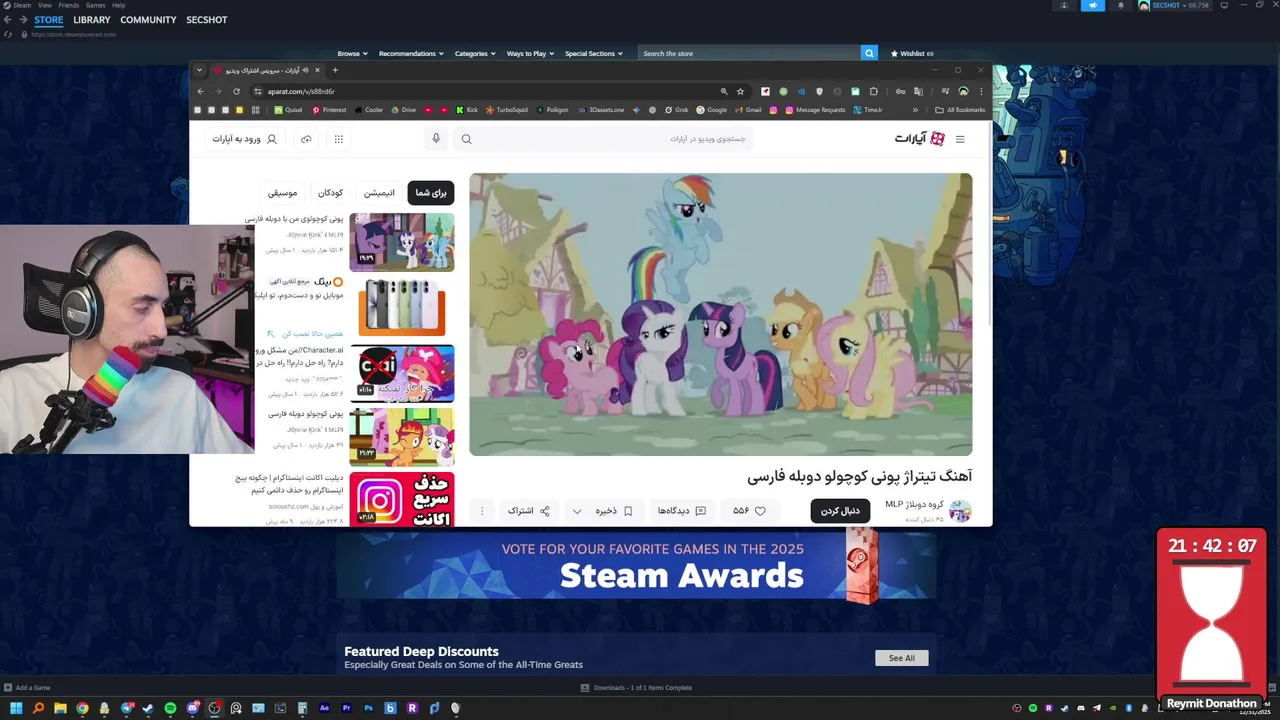Open the TurboSquid bookmark in Chrome

(x=506, y=110)
